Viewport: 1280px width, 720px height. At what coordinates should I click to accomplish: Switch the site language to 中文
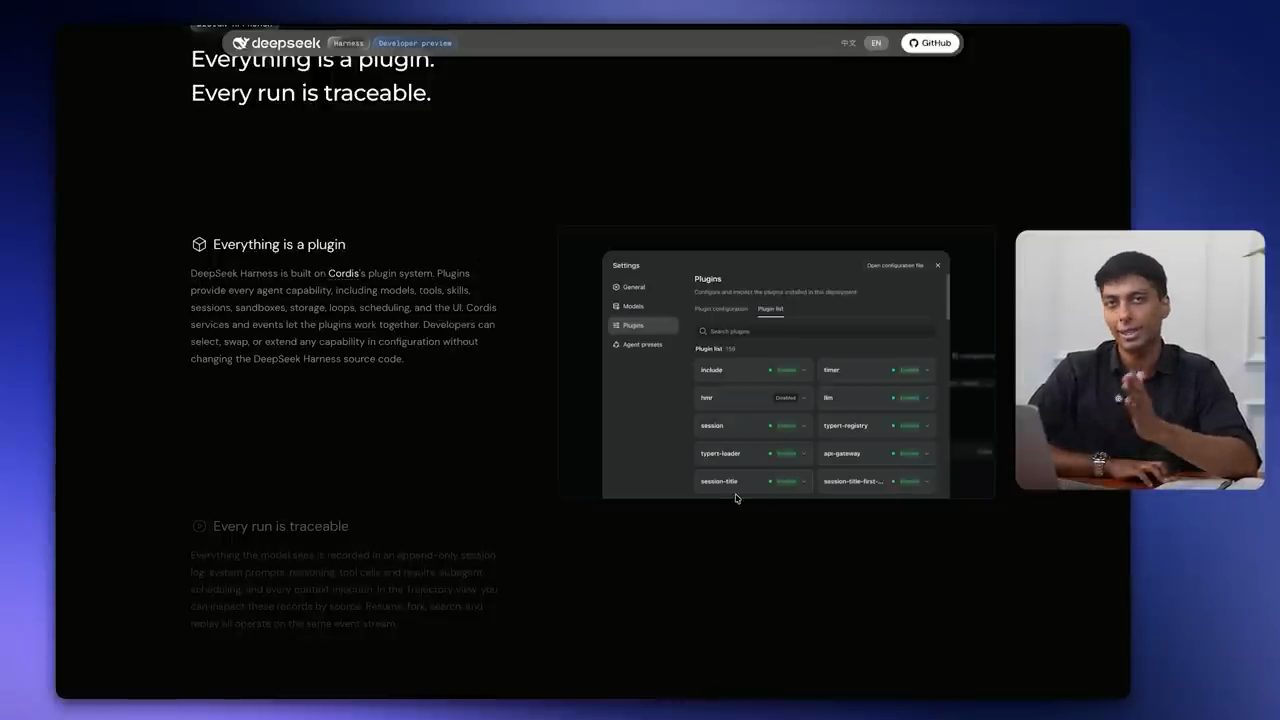(848, 43)
